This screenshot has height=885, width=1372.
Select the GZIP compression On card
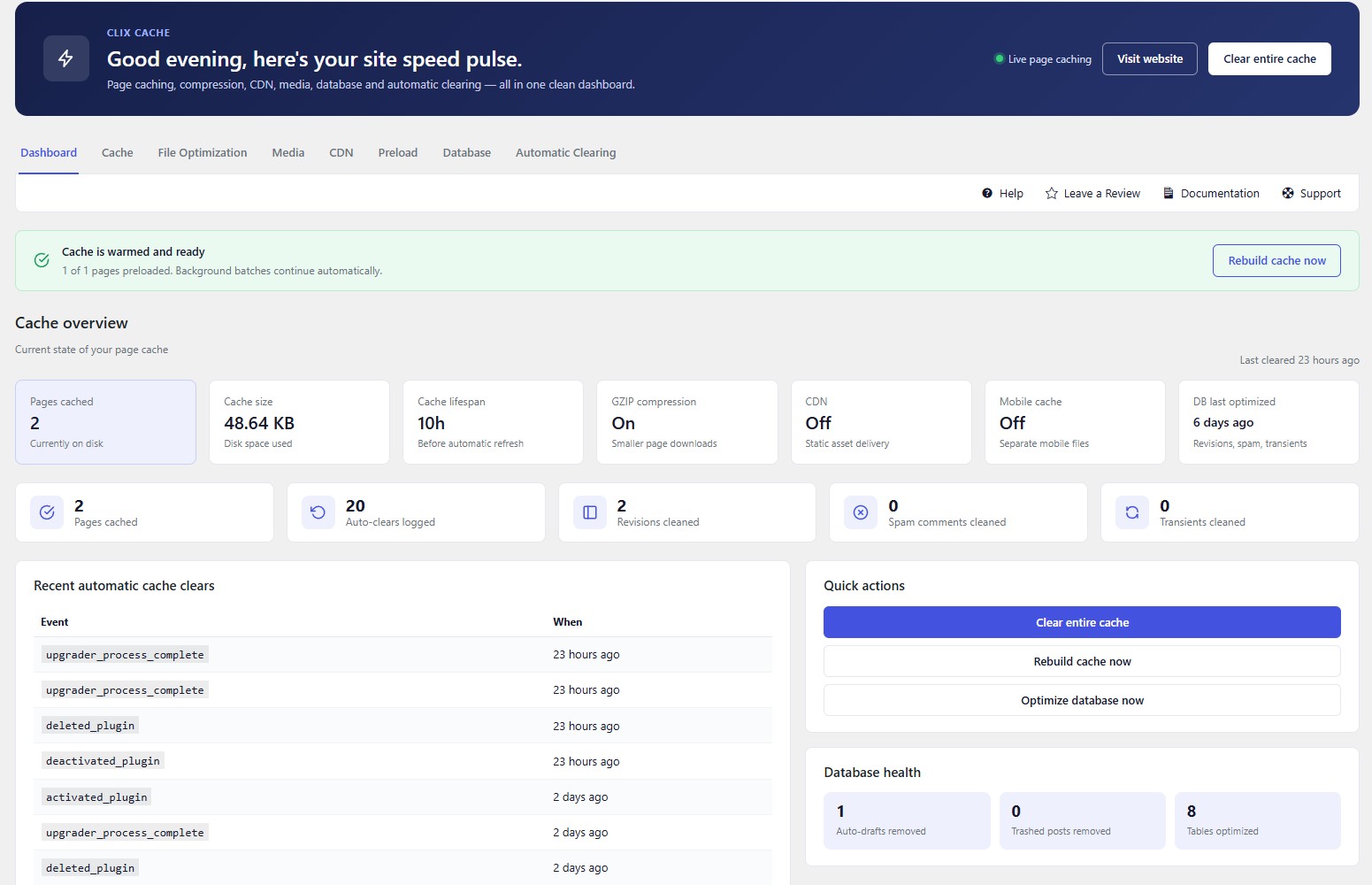tap(687, 422)
